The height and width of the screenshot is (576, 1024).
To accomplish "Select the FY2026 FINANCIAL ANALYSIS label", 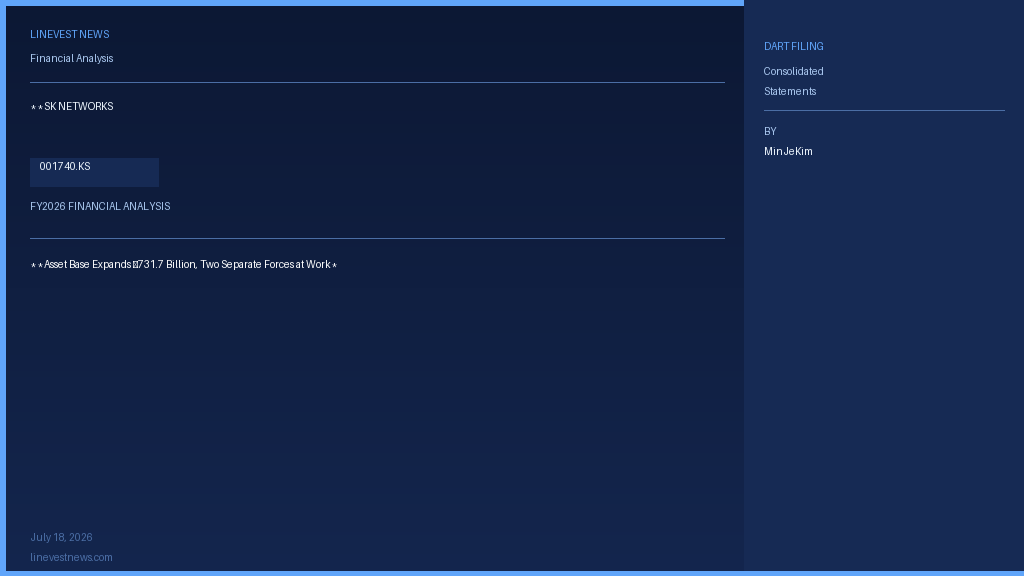I will coord(100,206).
